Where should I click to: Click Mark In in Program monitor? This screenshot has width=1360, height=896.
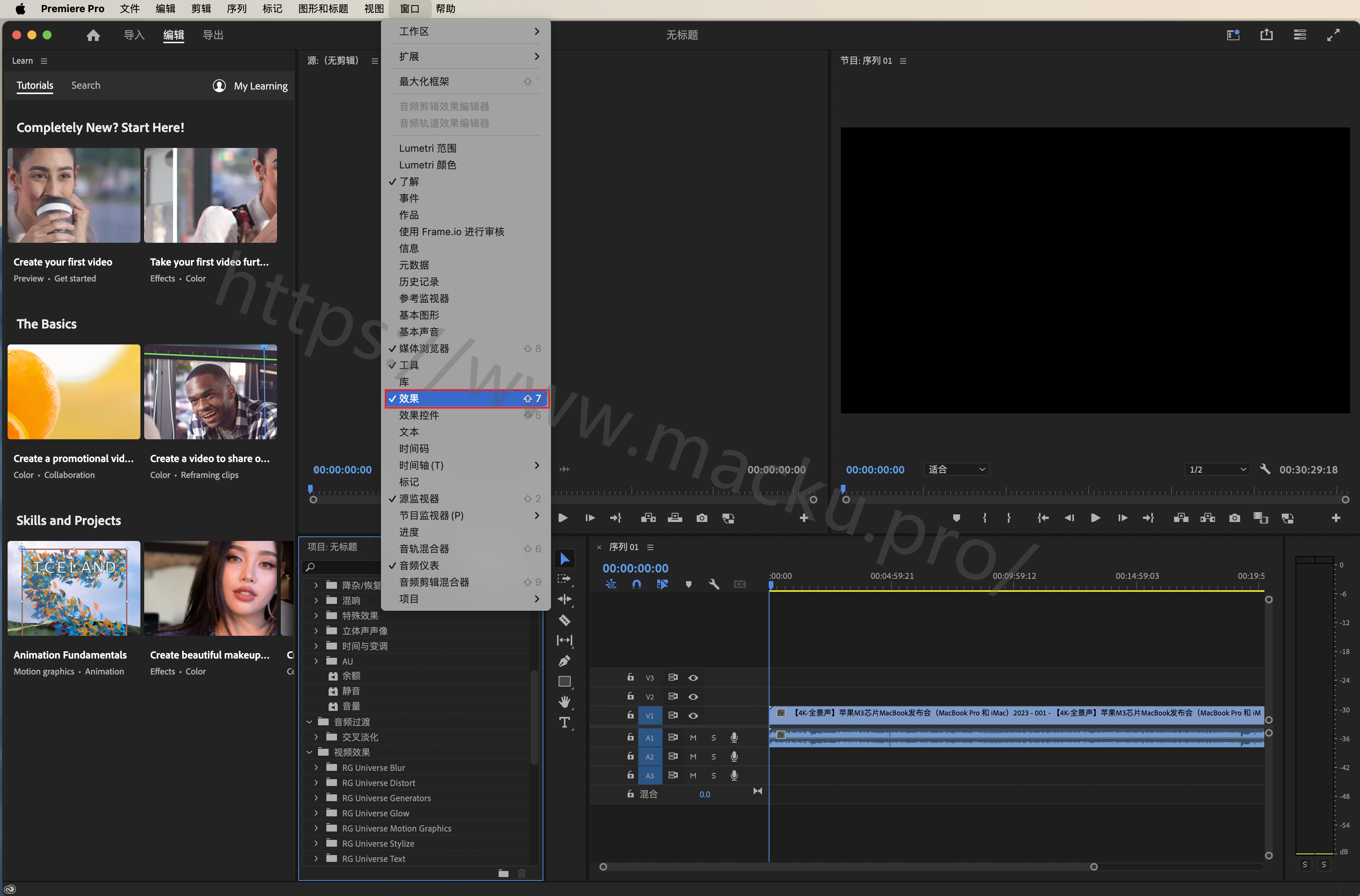click(984, 518)
